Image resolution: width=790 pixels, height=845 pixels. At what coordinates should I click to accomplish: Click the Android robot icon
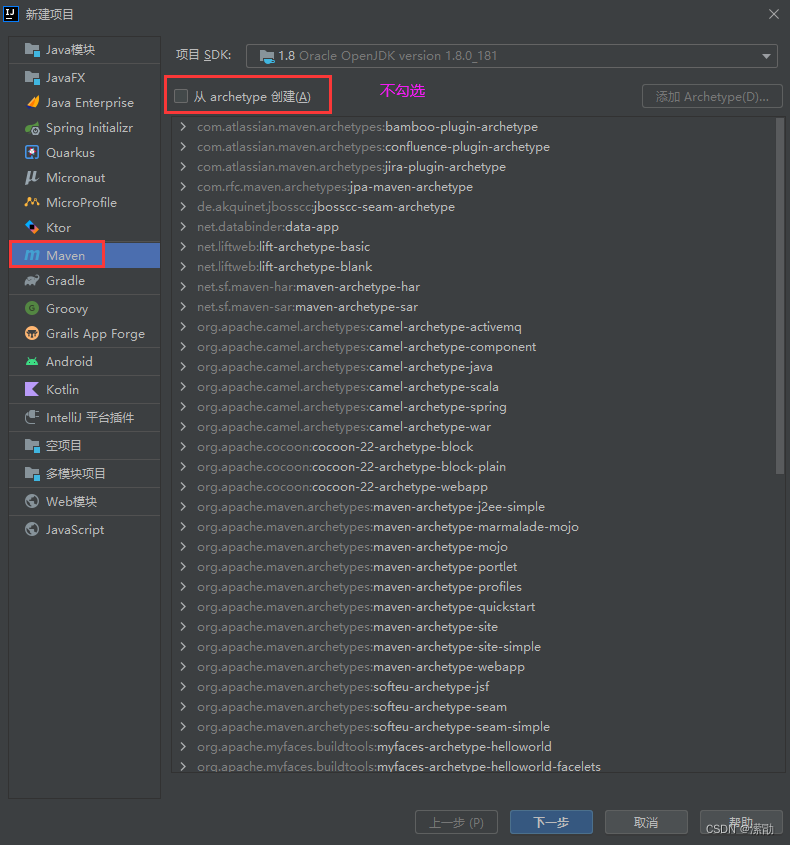(x=32, y=361)
